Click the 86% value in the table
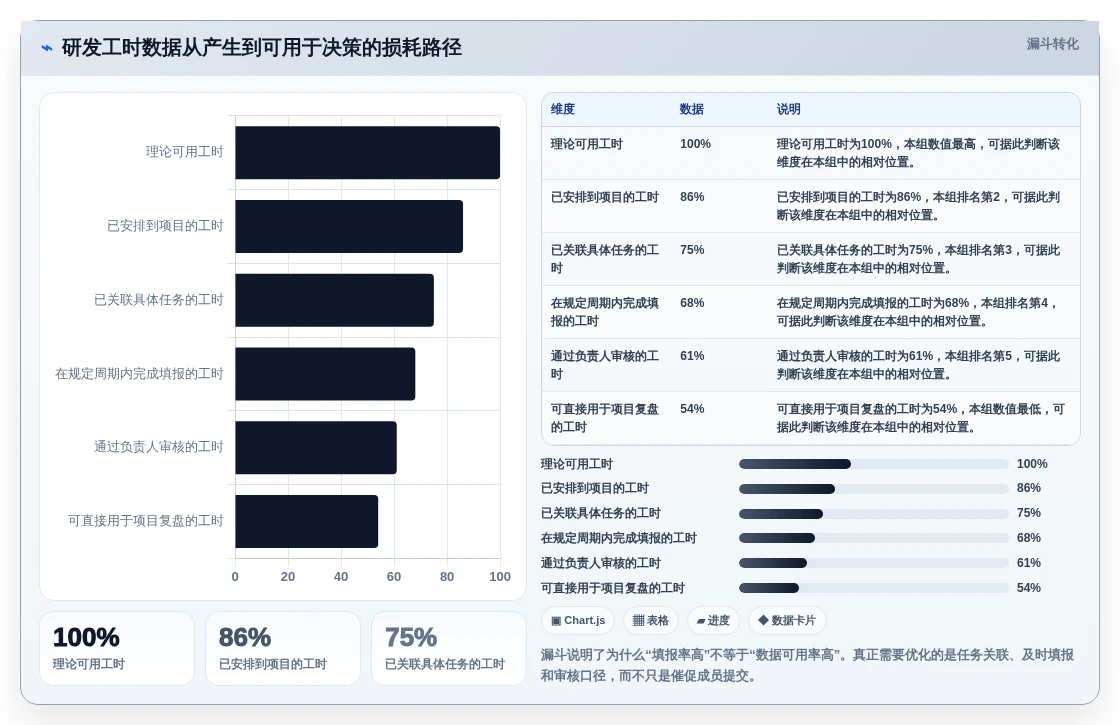The width and height of the screenshot is (1120, 725). pos(691,197)
